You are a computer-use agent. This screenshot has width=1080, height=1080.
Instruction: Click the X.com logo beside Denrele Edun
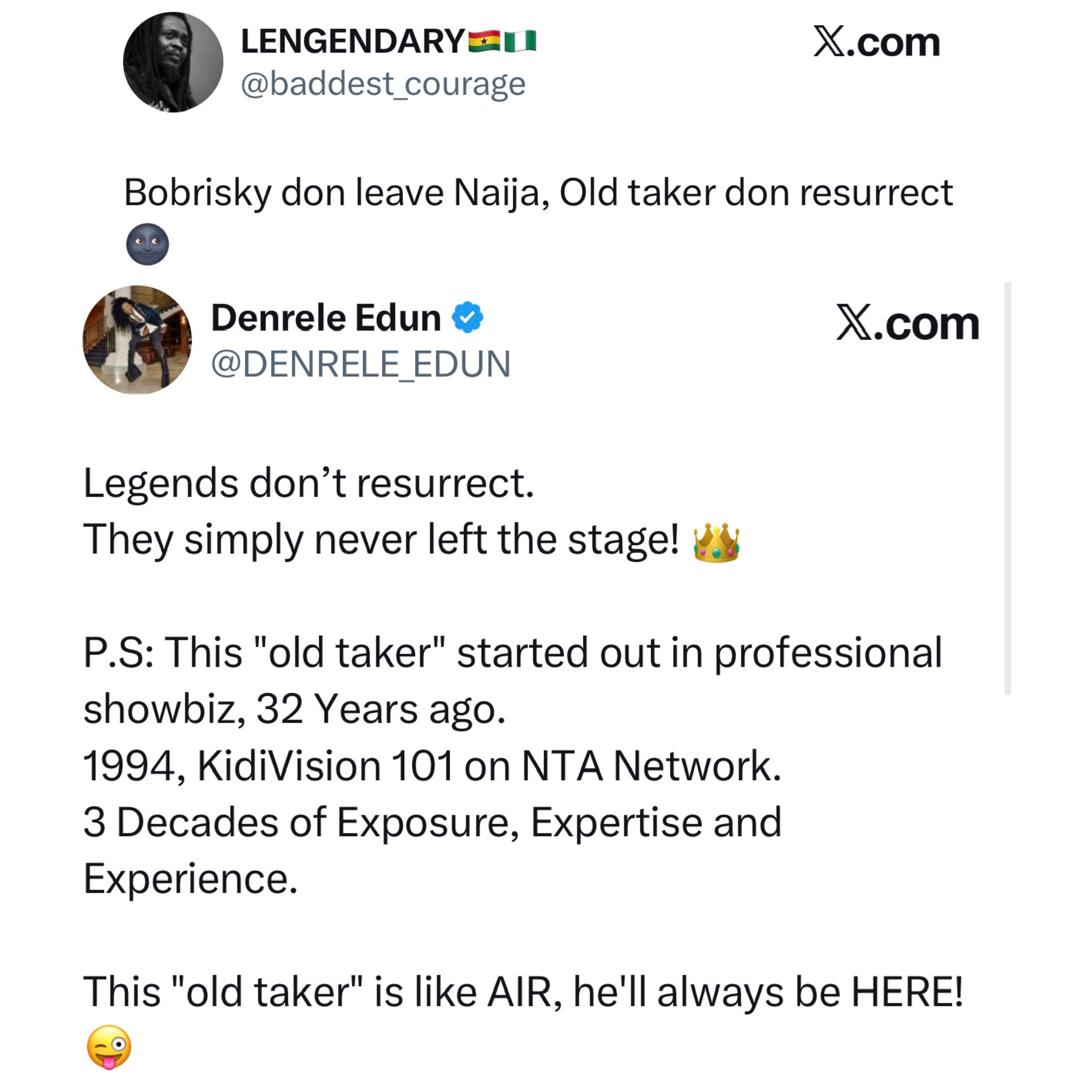click(908, 323)
